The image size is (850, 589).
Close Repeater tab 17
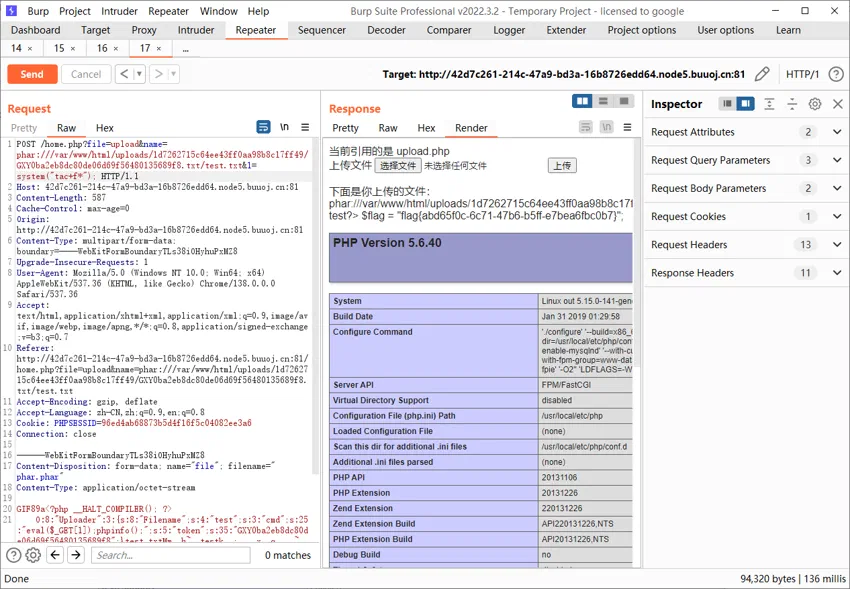pyautogui.click(x=159, y=49)
